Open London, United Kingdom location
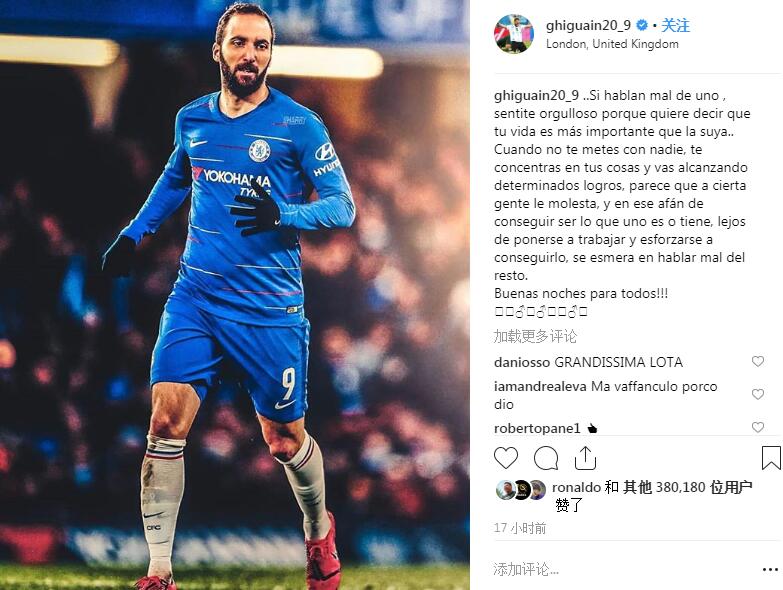Image resolution: width=783 pixels, height=590 pixels. pyautogui.click(x=612, y=44)
